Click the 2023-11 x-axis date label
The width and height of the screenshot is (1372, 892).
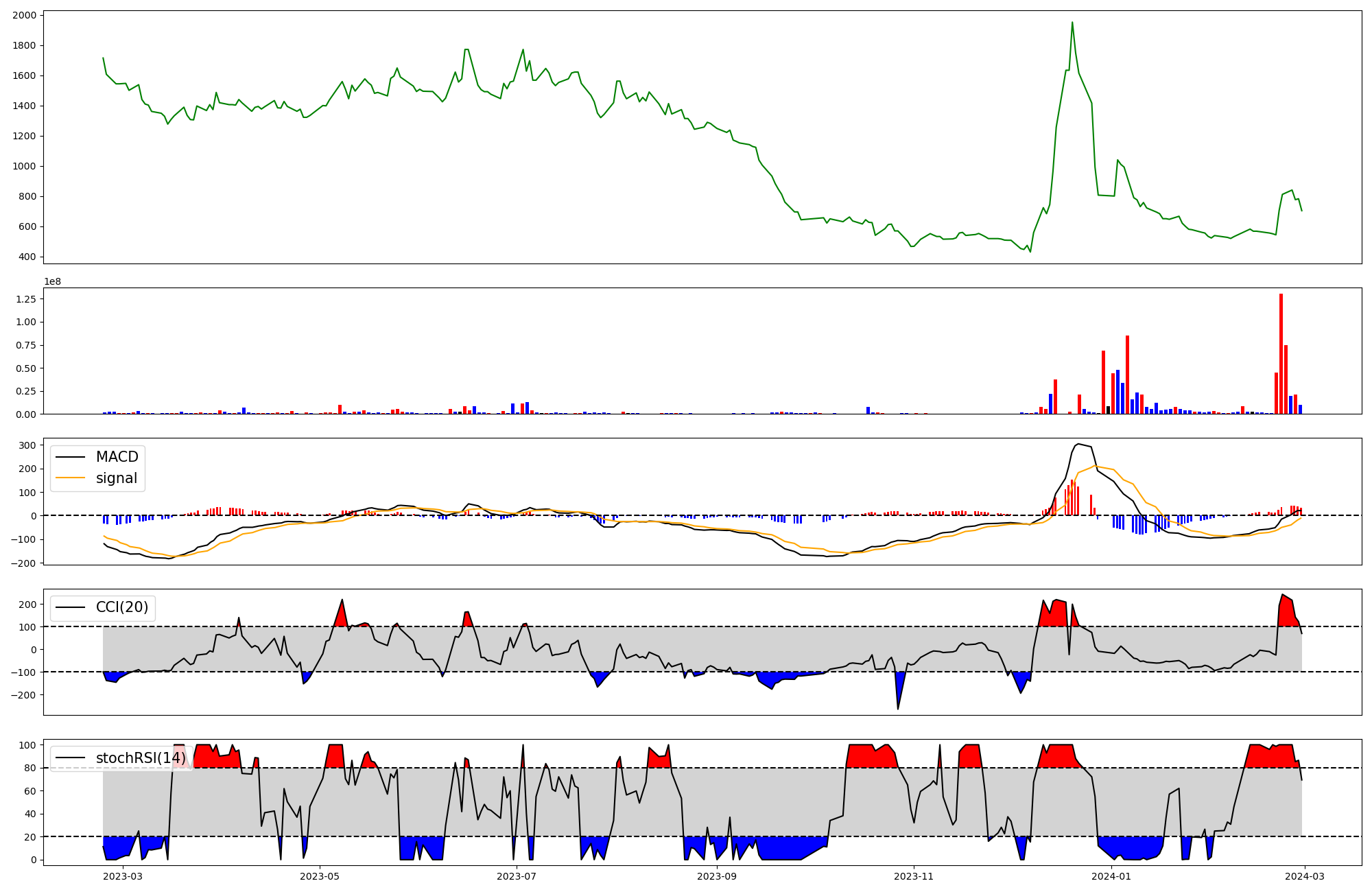pyautogui.click(x=914, y=876)
